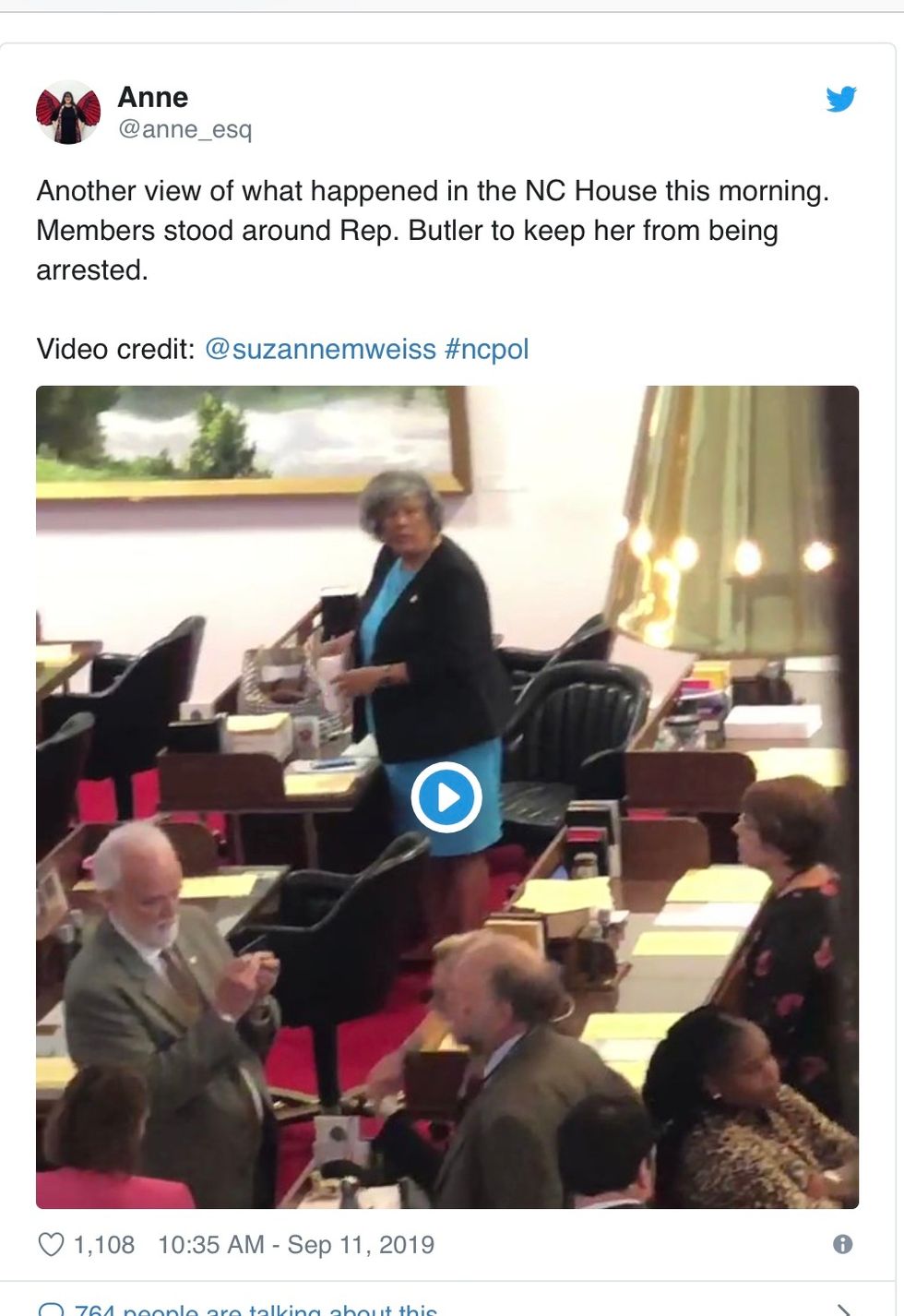Image resolution: width=904 pixels, height=1316 pixels.
Task: Open '764 people are talking about this'
Action: click(256, 1310)
